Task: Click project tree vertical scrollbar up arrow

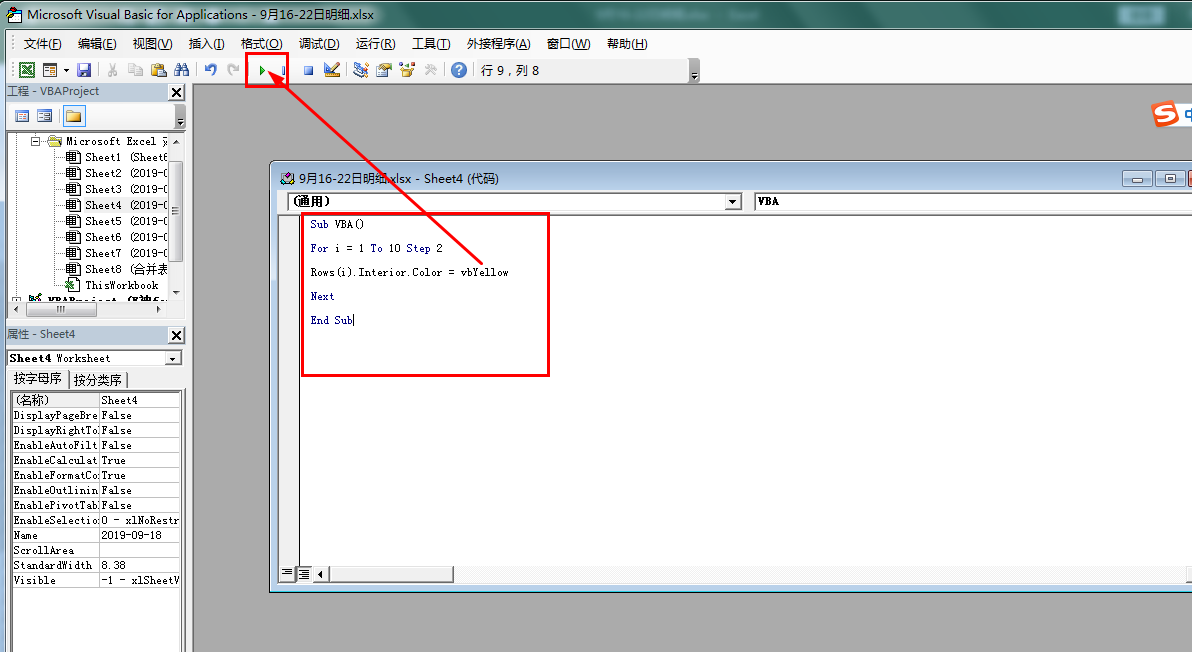Action: 176,142
